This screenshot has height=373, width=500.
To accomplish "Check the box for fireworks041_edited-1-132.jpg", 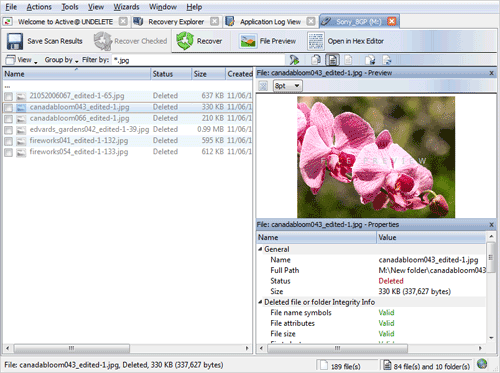I will 9,141.
